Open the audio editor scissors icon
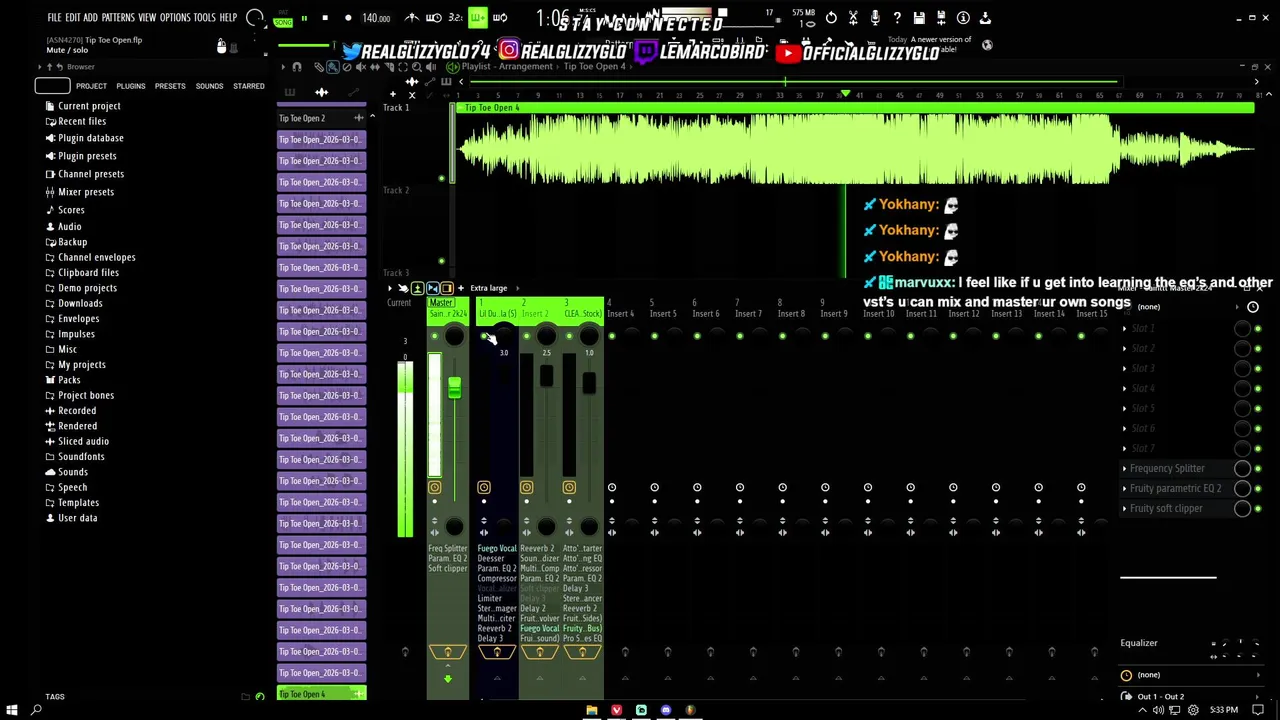 coord(853,18)
